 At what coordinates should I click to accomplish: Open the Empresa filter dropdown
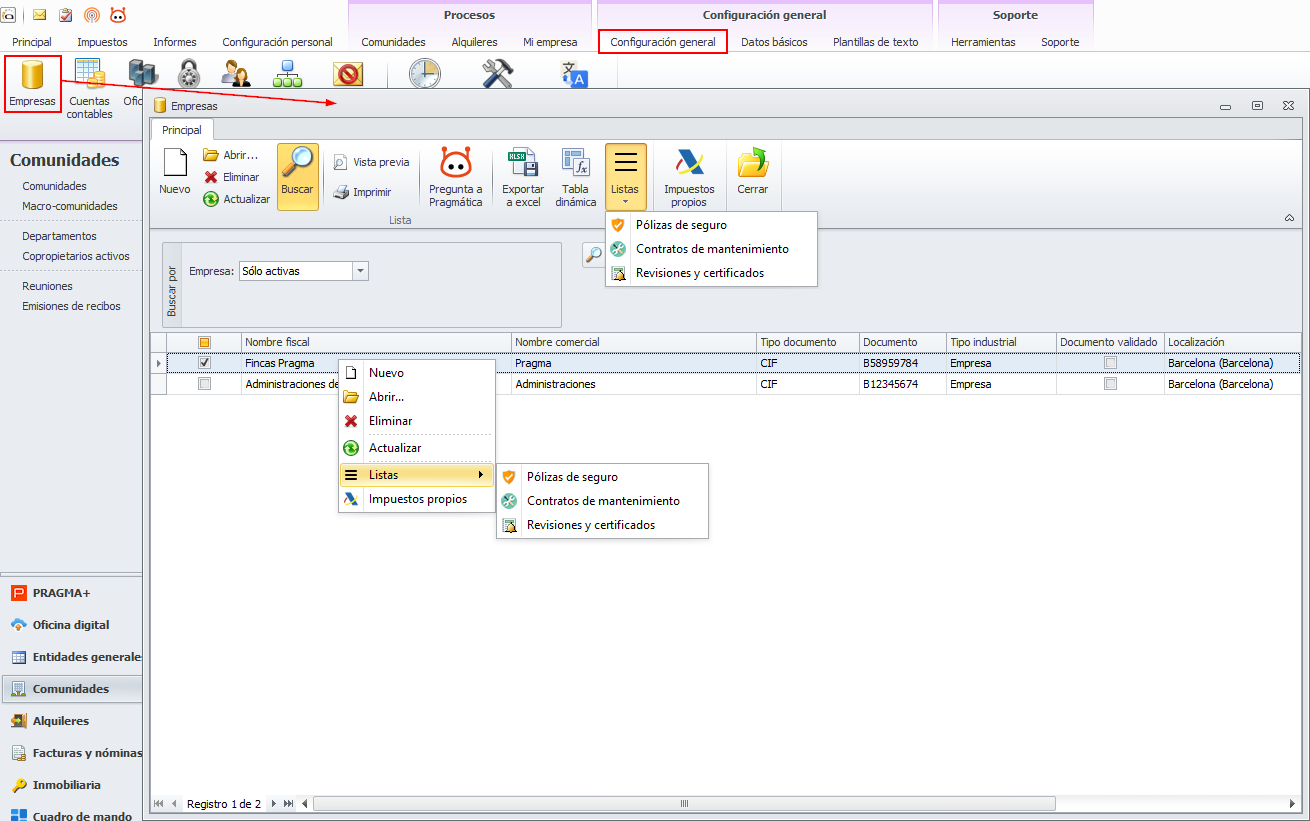click(361, 271)
